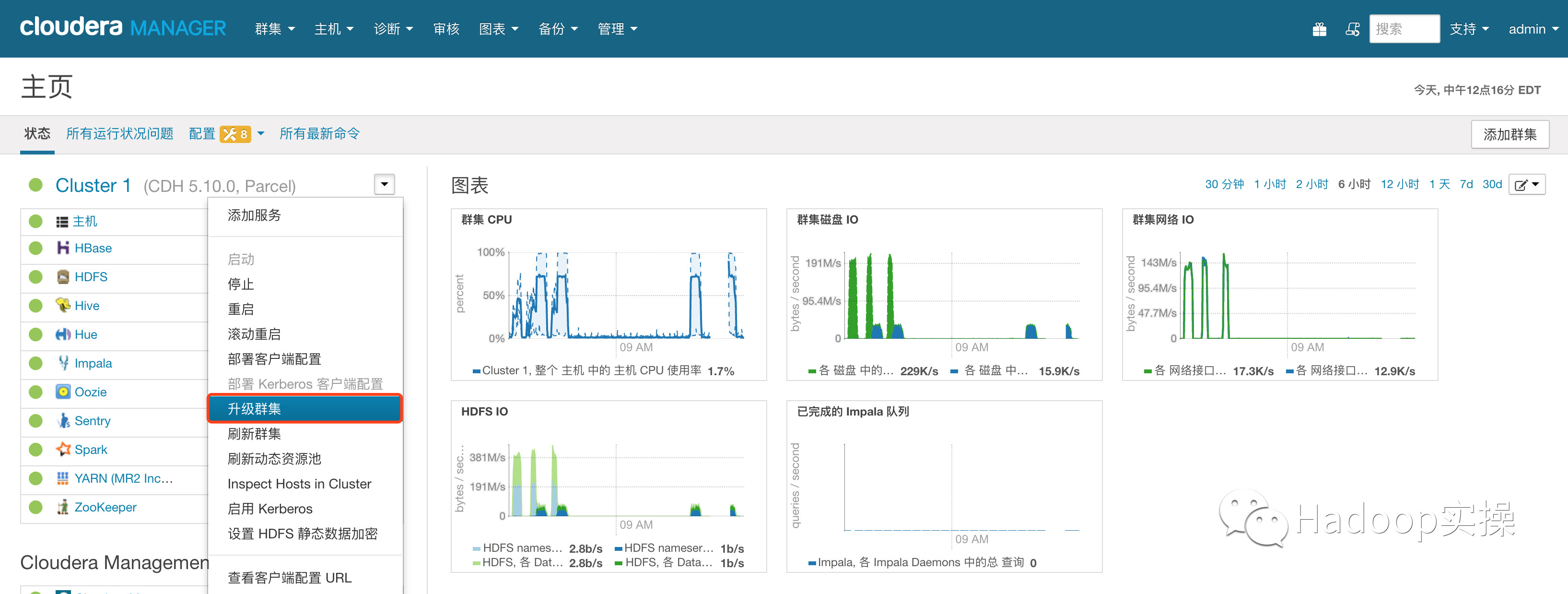Image resolution: width=1568 pixels, height=594 pixels.
Task: Click the ZooKeeper service icon
Action: (x=63, y=507)
